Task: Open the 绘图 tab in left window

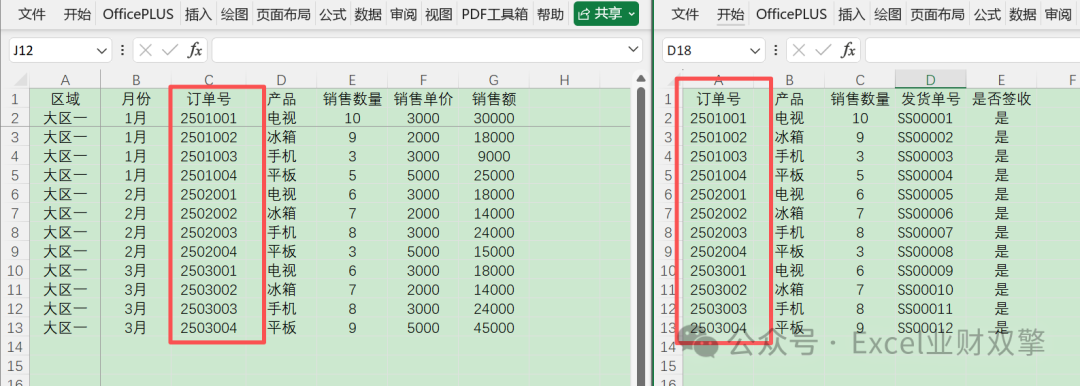Action: coord(235,14)
